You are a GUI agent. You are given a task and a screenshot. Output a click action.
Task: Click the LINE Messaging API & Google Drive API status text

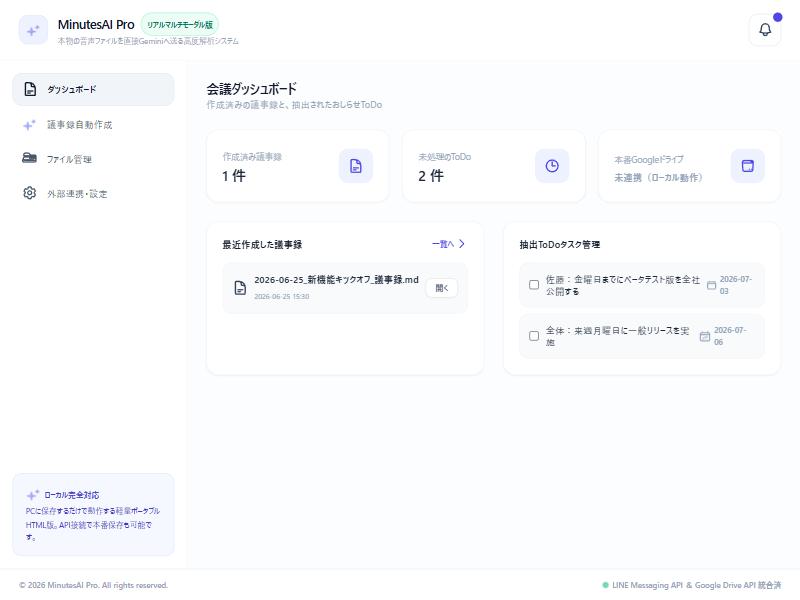pos(696,585)
